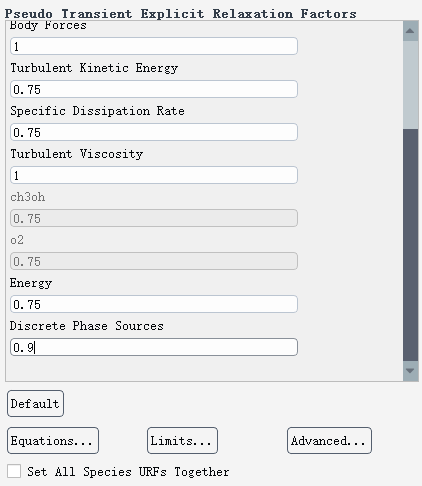Click the disabled o2 value field
This screenshot has height=486, width=422.
pos(154,261)
